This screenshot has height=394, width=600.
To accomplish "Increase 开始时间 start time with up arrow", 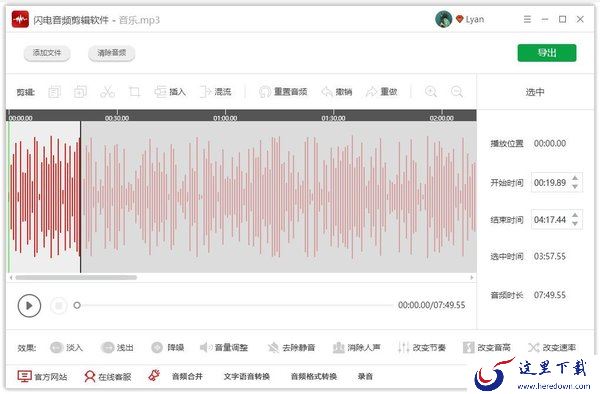I will tap(575, 179).
